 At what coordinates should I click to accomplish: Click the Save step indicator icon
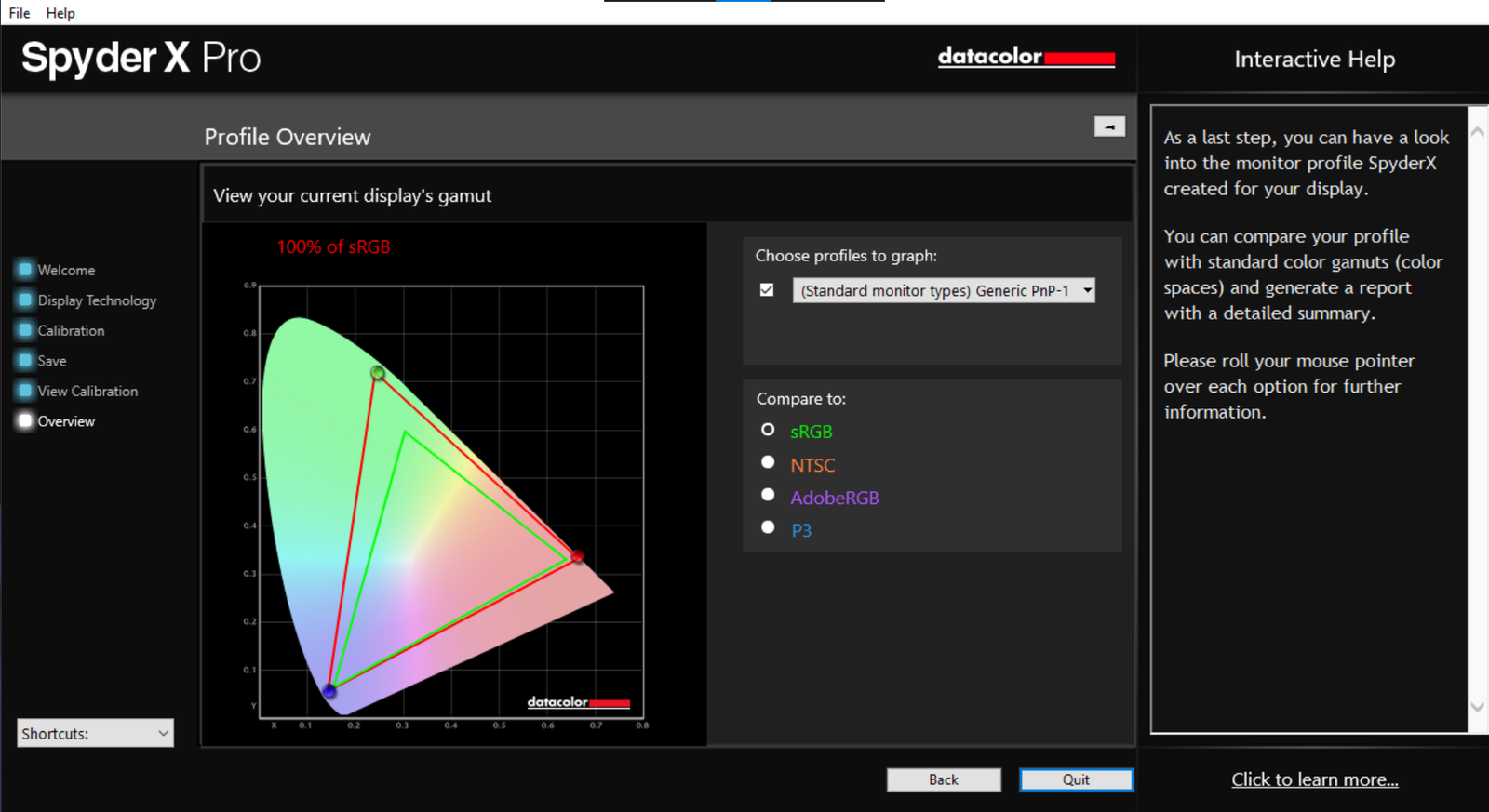[25, 360]
